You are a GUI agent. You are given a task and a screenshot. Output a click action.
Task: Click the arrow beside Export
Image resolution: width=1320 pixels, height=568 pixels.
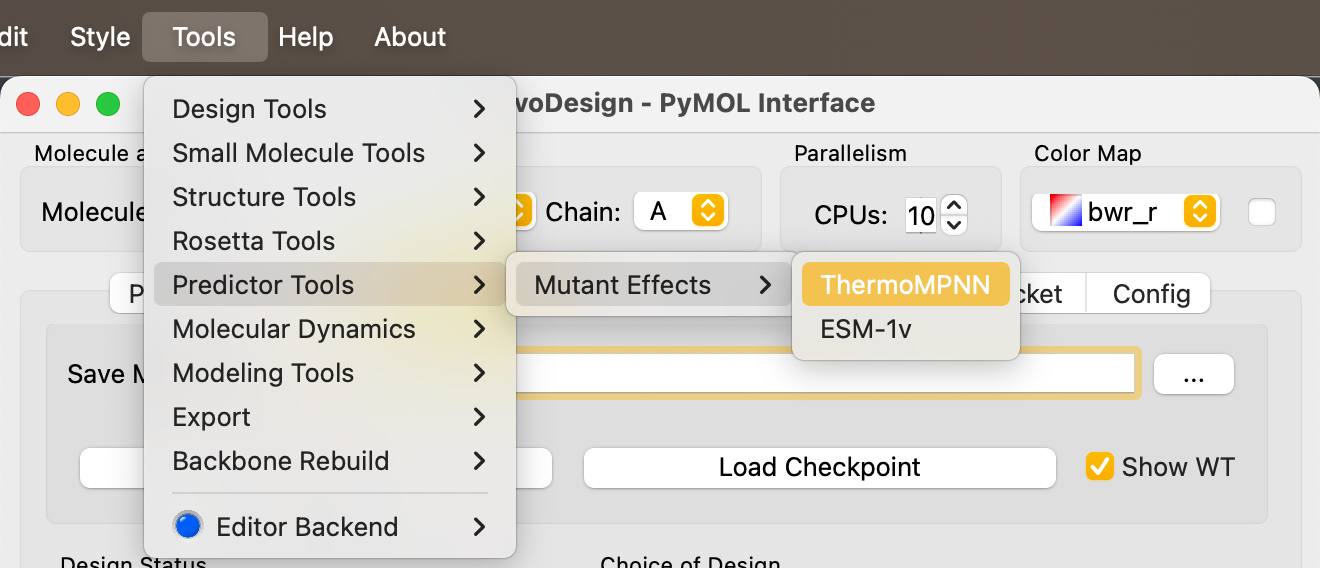(480, 417)
